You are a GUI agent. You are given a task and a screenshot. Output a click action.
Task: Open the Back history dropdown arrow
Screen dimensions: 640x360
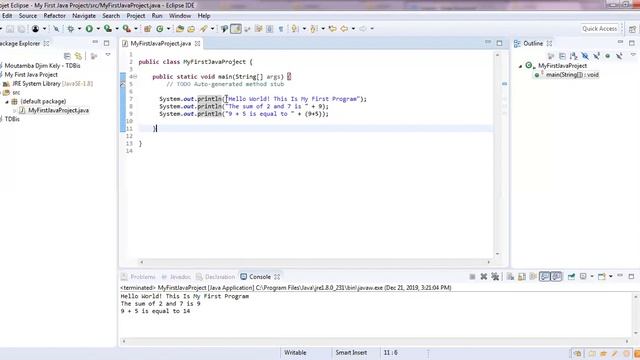(x=353, y=29)
